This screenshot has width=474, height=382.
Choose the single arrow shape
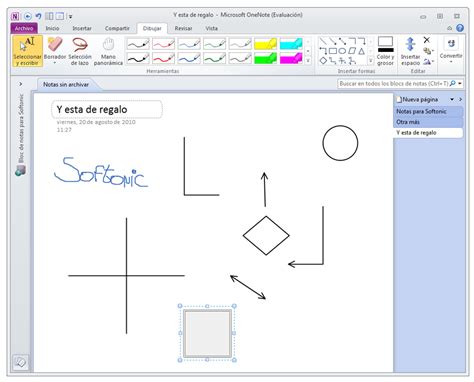point(333,41)
